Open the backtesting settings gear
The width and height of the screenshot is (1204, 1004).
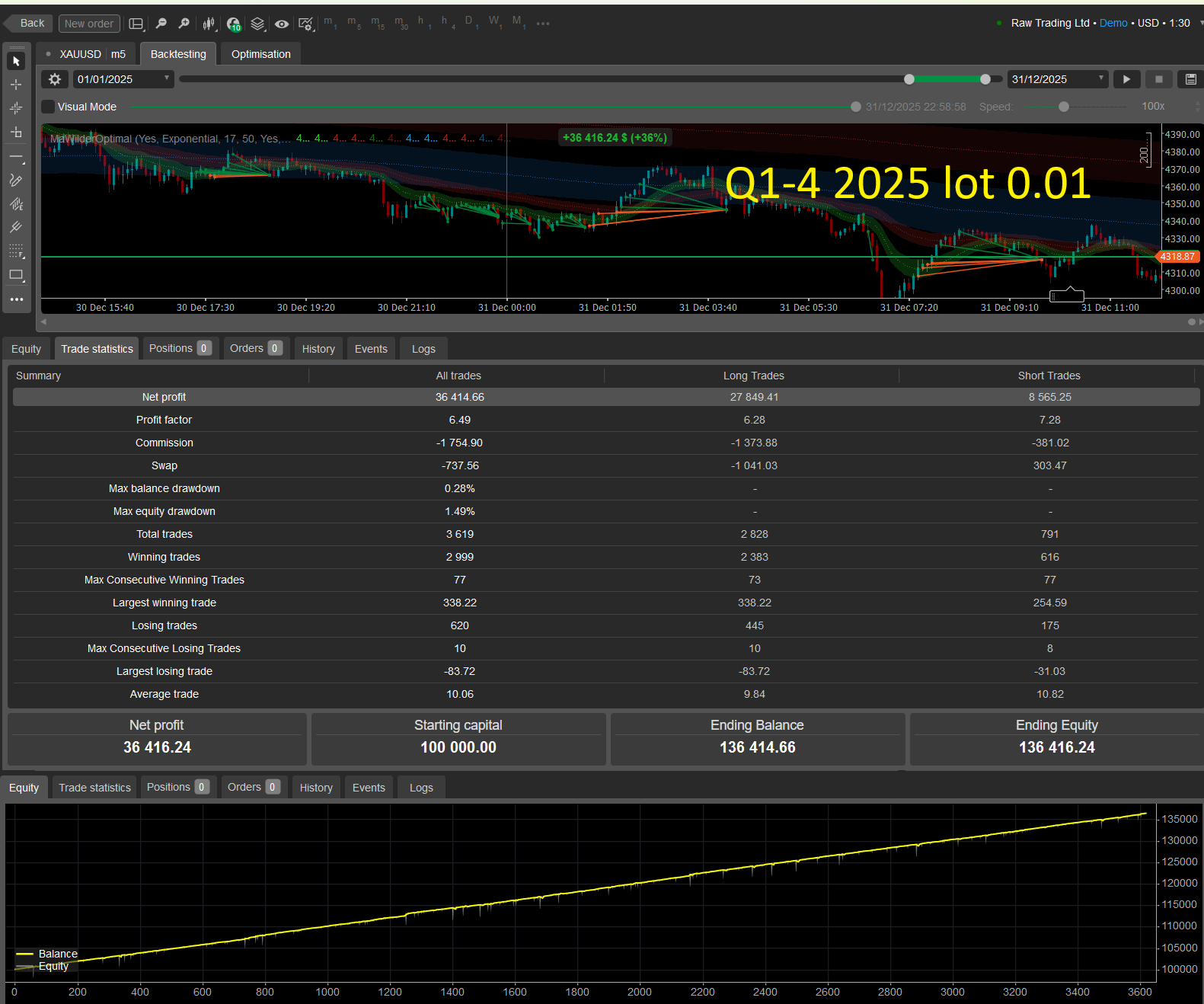[x=55, y=79]
